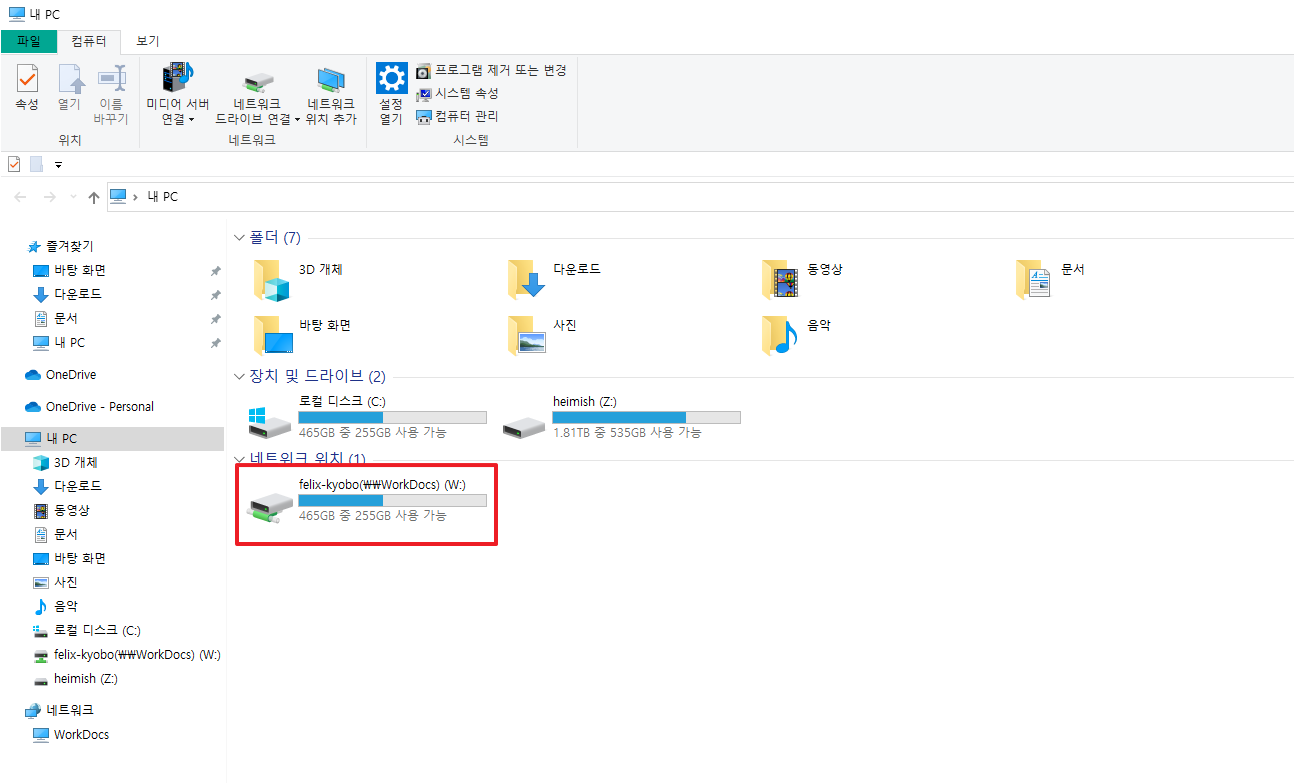The width and height of the screenshot is (1294, 783).
Task: Collapse the 폴더 (7) section
Action: tap(239, 237)
